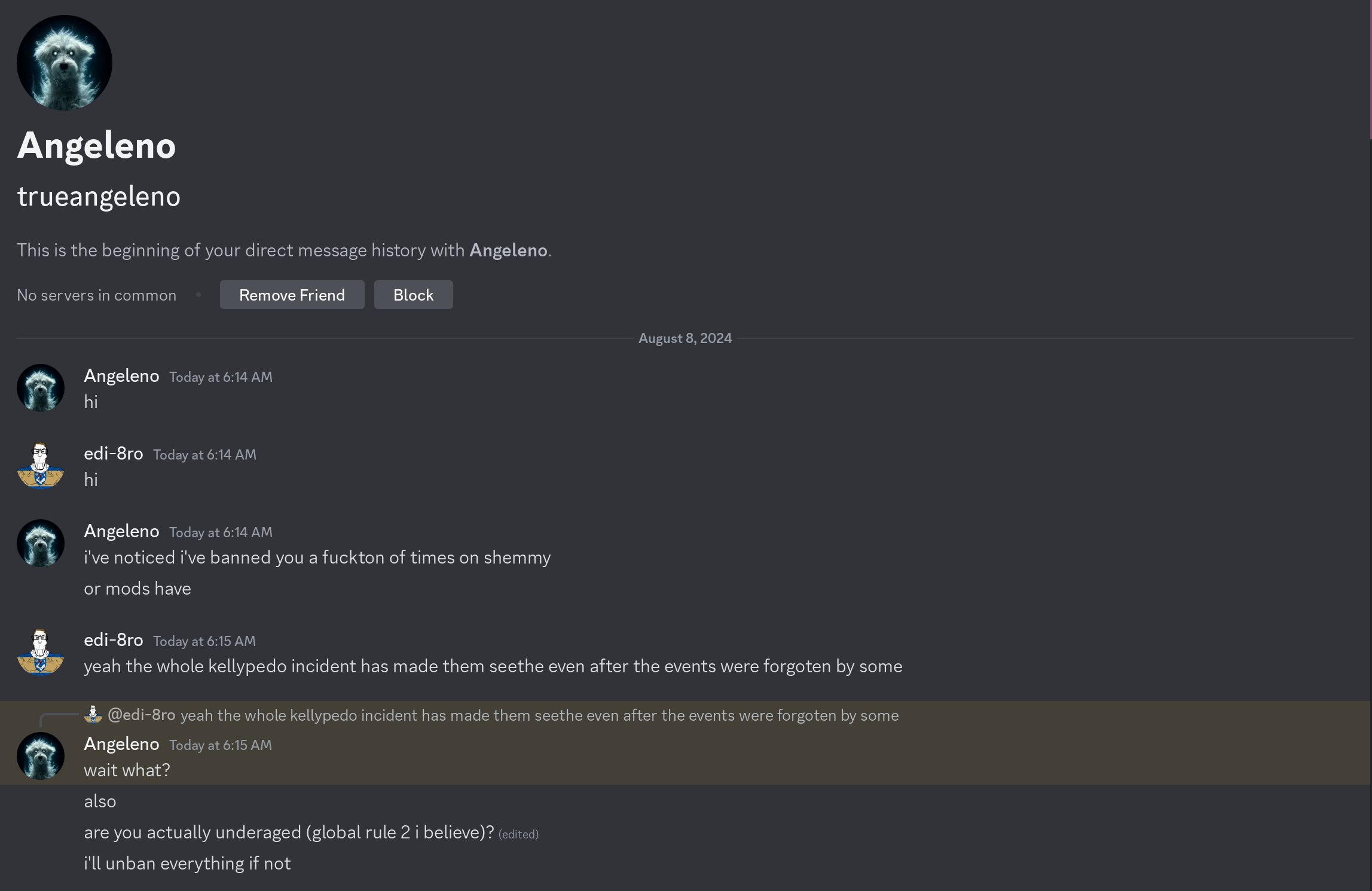Open Angeleno's large profile avatar at top

pyautogui.click(x=65, y=63)
